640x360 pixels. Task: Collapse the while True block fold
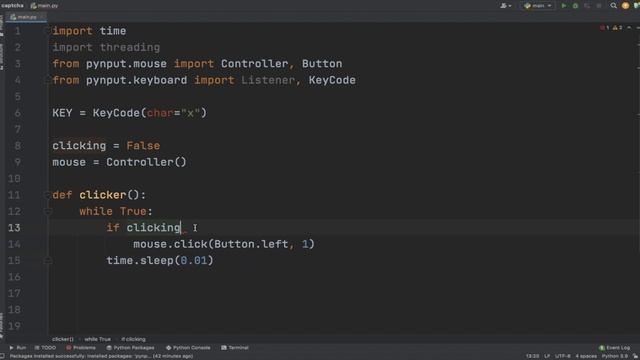(47, 211)
